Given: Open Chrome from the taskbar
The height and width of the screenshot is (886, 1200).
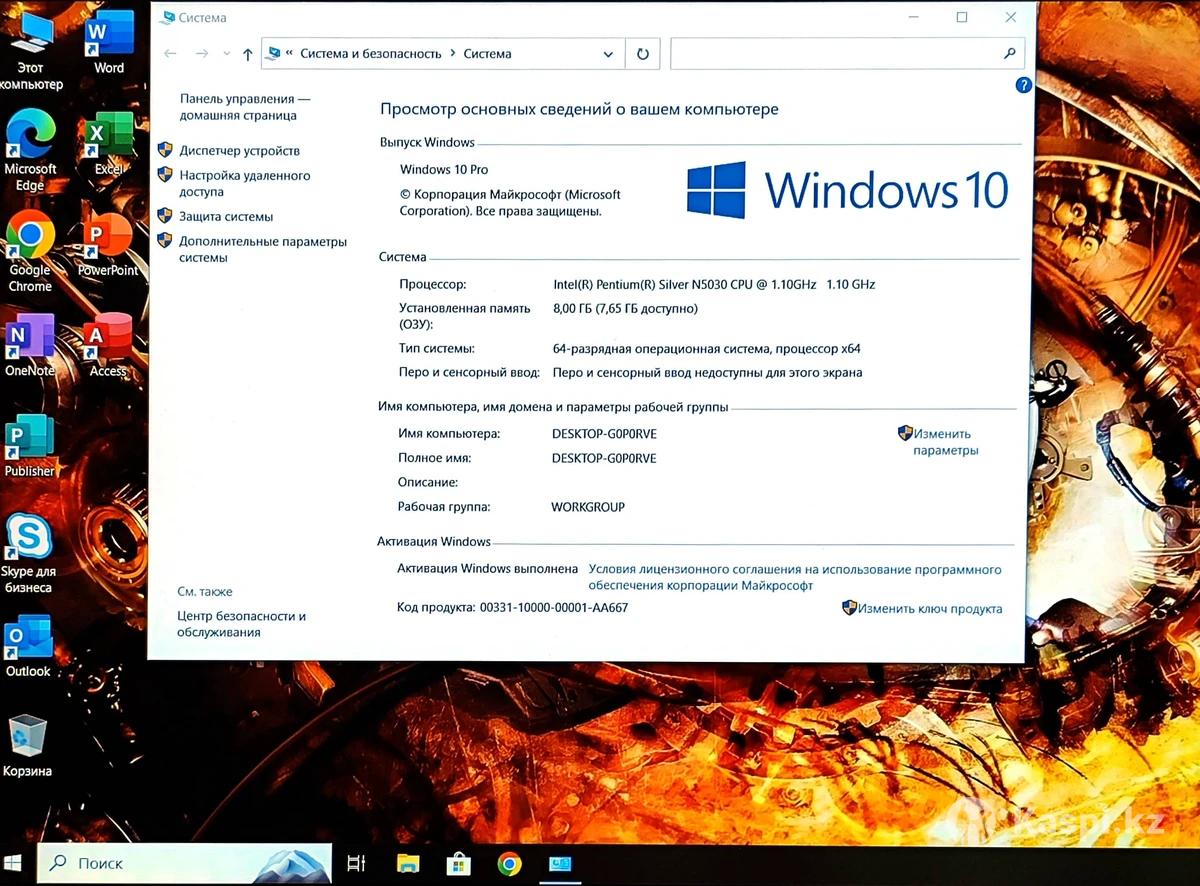Looking at the screenshot, I should pos(510,863).
